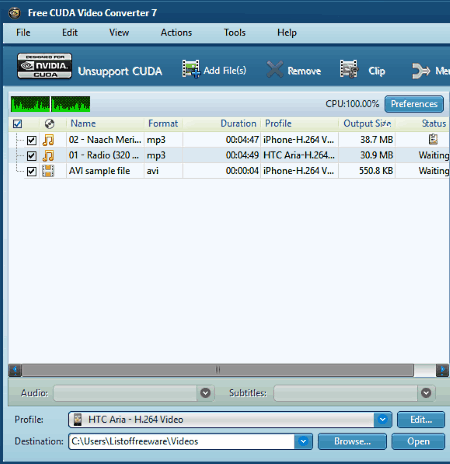Click the Status column header
Screen dimensions: 450x464
click(x=434, y=124)
